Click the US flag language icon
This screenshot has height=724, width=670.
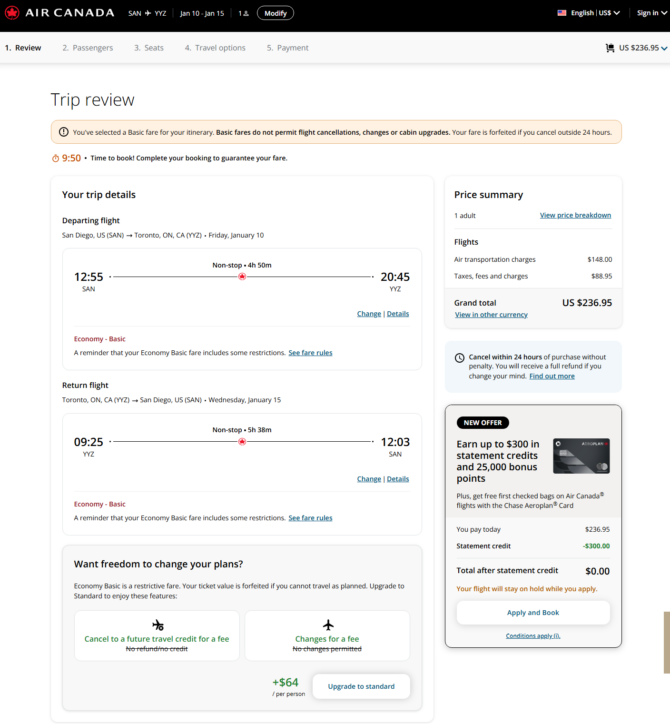pyautogui.click(x=561, y=13)
